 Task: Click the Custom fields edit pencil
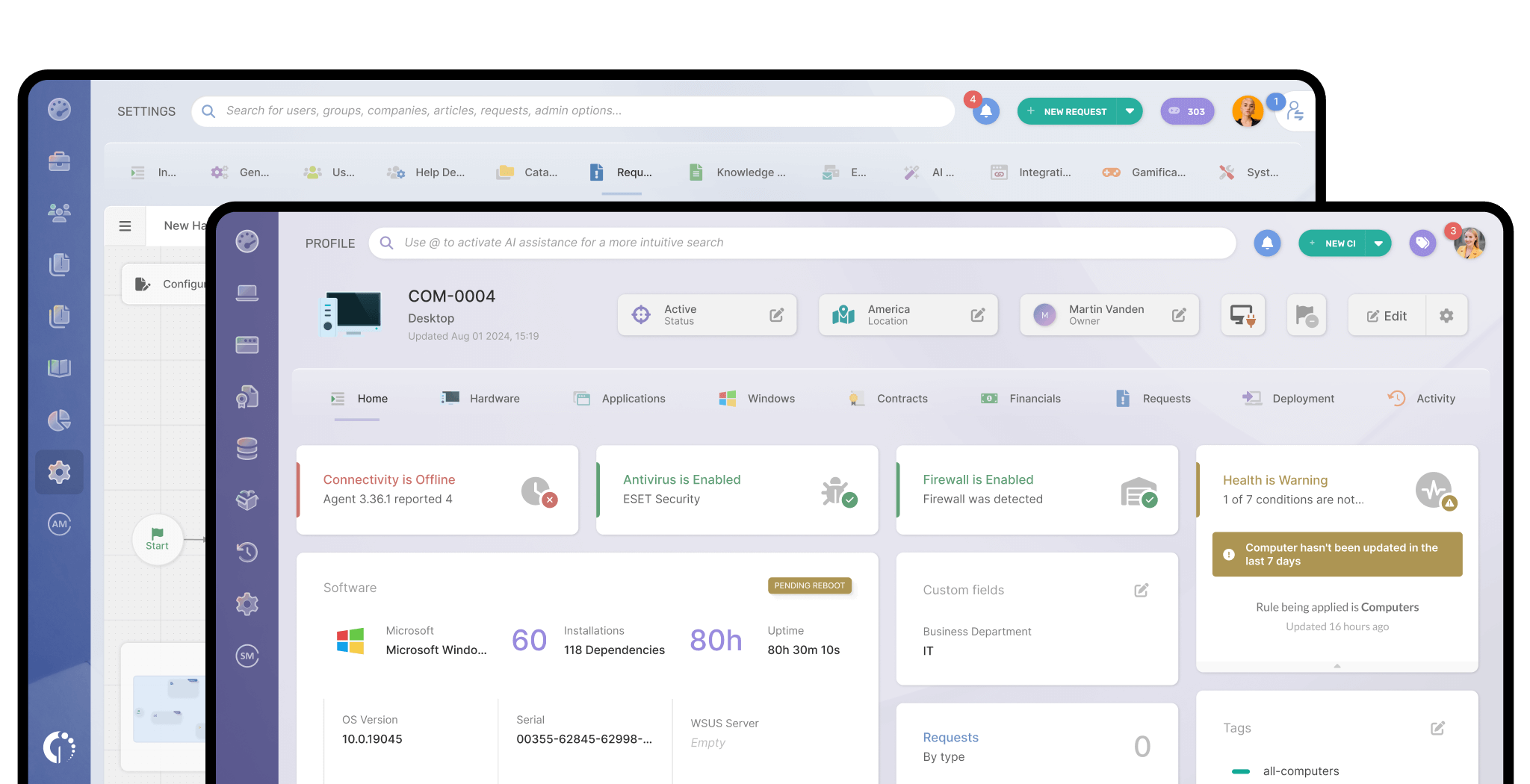pyautogui.click(x=1141, y=591)
